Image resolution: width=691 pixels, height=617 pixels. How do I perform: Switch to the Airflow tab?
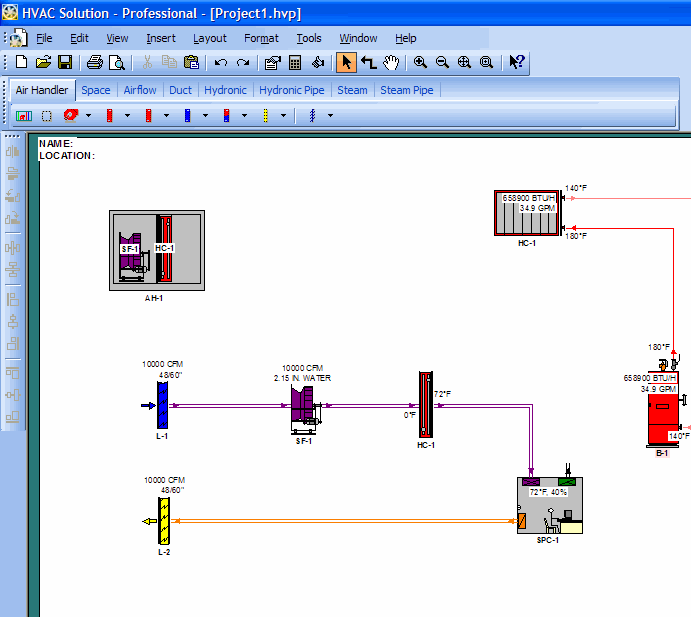[x=140, y=90]
